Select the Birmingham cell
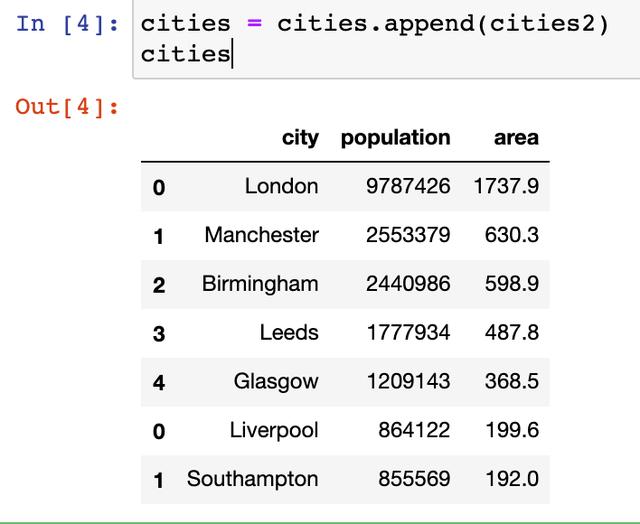This screenshot has width=640, height=524. point(260,284)
